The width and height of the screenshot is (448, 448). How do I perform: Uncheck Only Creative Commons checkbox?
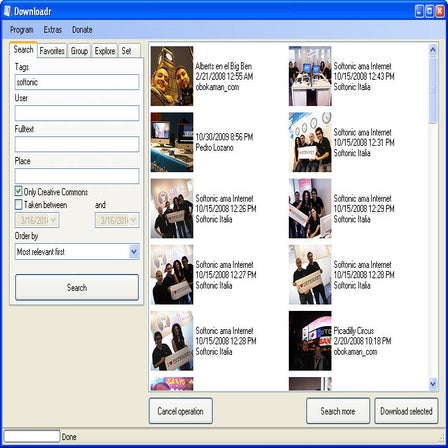19,191
